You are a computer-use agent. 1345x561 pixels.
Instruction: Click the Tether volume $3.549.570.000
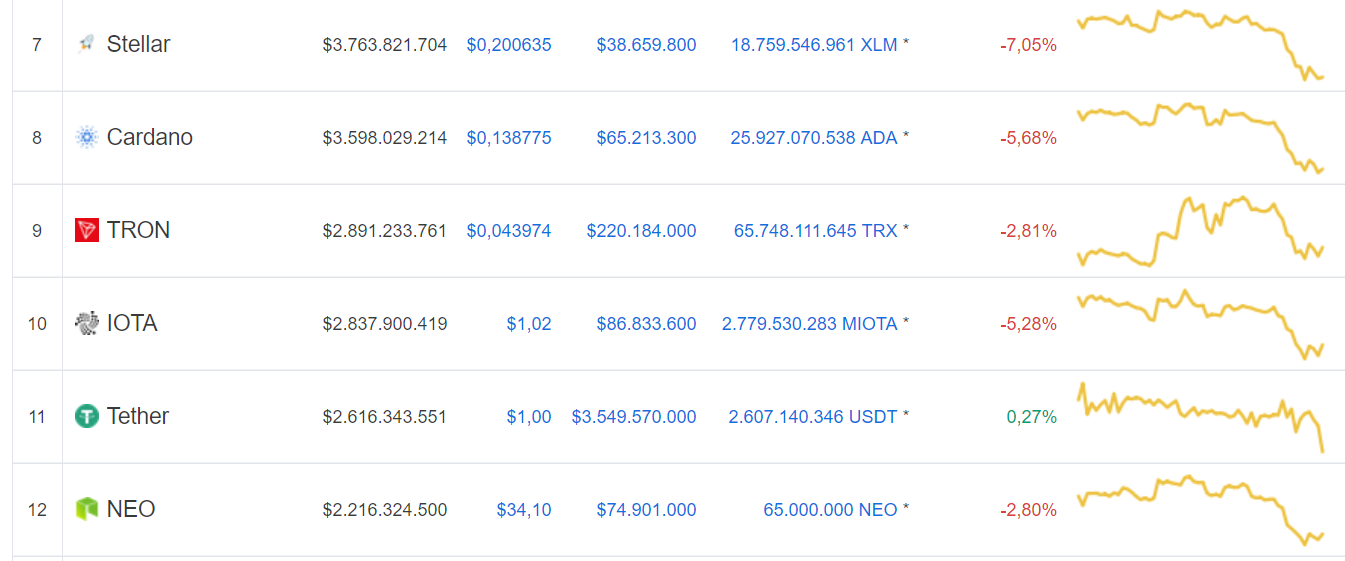(x=634, y=416)
